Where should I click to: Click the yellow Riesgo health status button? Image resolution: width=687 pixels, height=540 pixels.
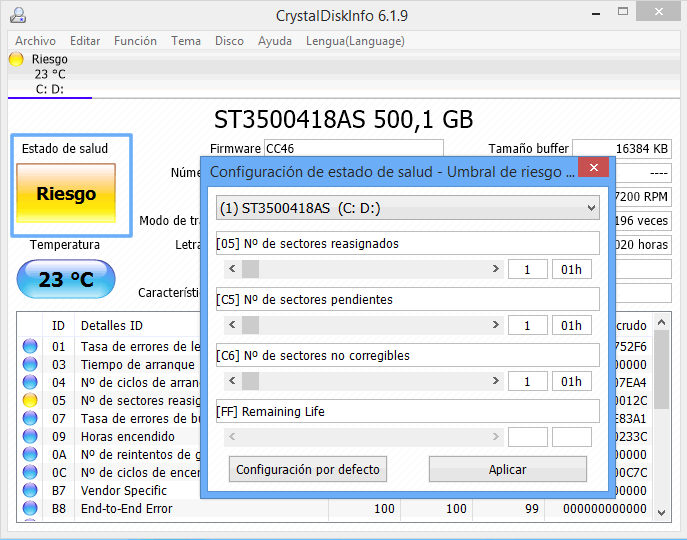pos(66,194)
